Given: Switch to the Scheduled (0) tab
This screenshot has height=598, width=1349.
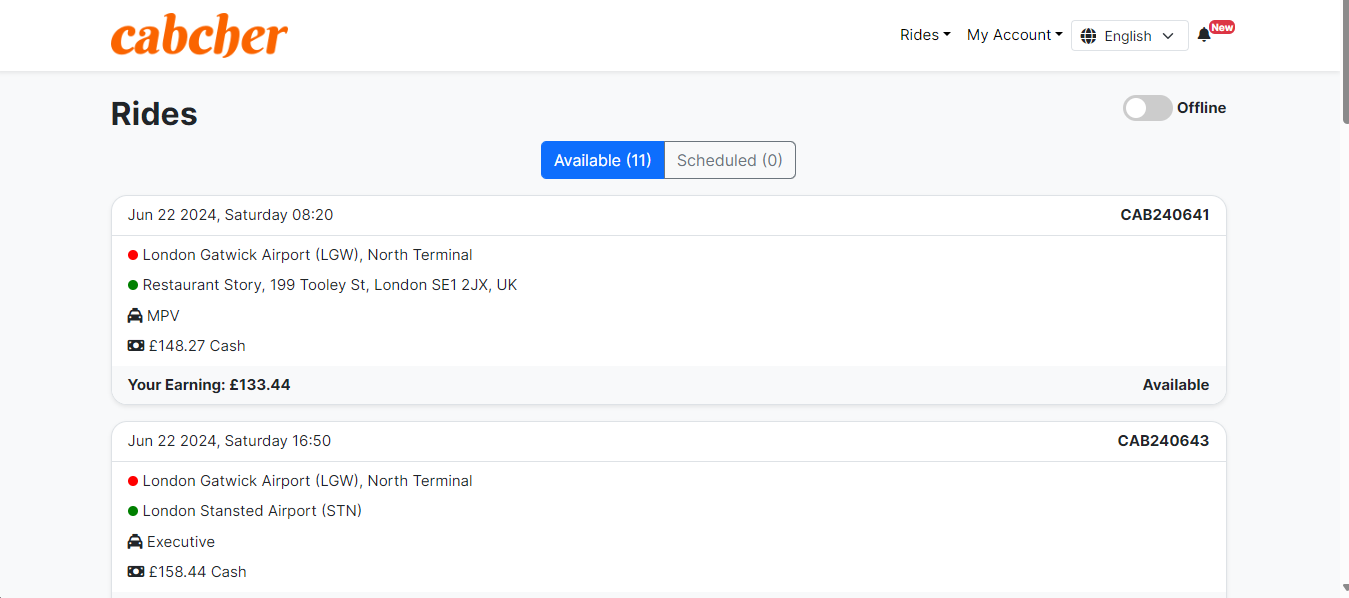Looking at the screenshot, I should click(730, 160).
